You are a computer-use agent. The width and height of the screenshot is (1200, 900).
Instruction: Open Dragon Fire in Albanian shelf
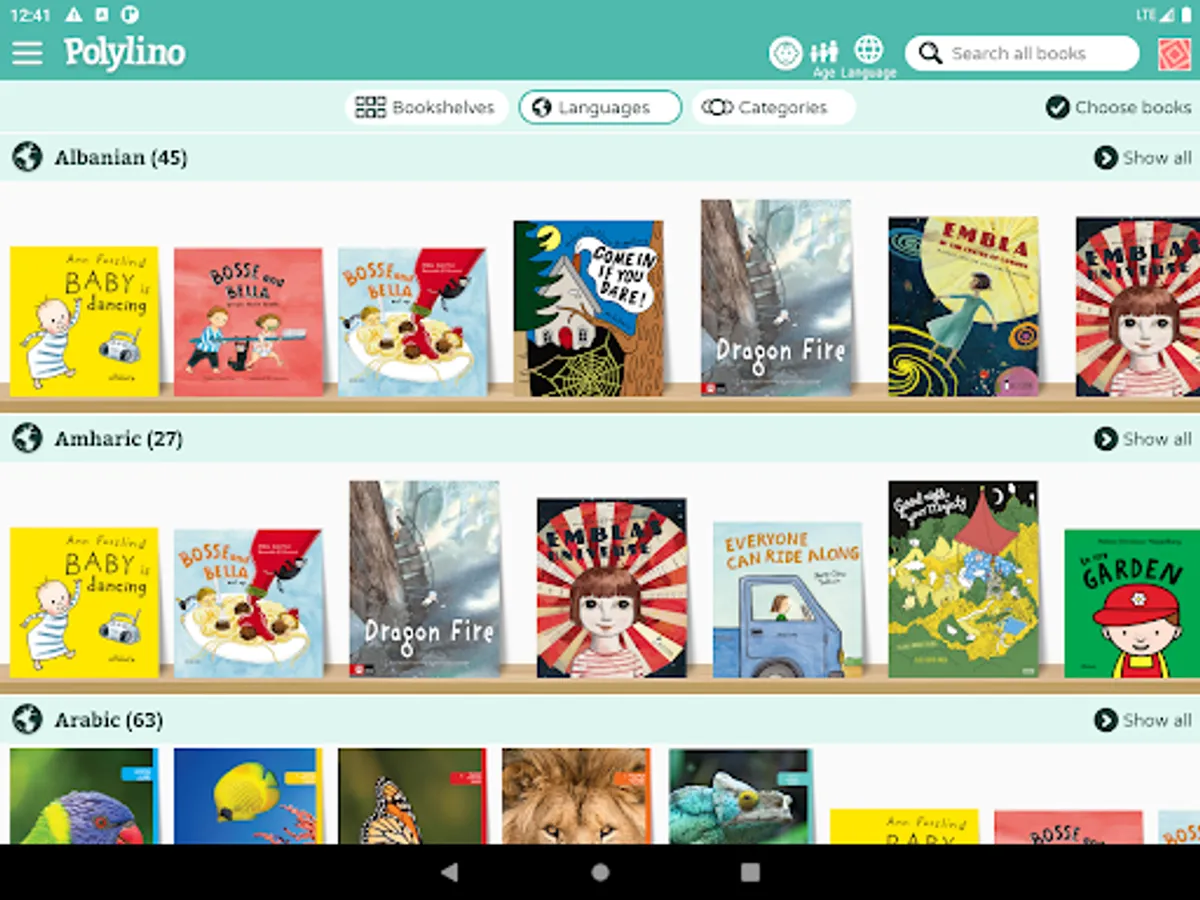pyautogui.click(x=776, y=298)
